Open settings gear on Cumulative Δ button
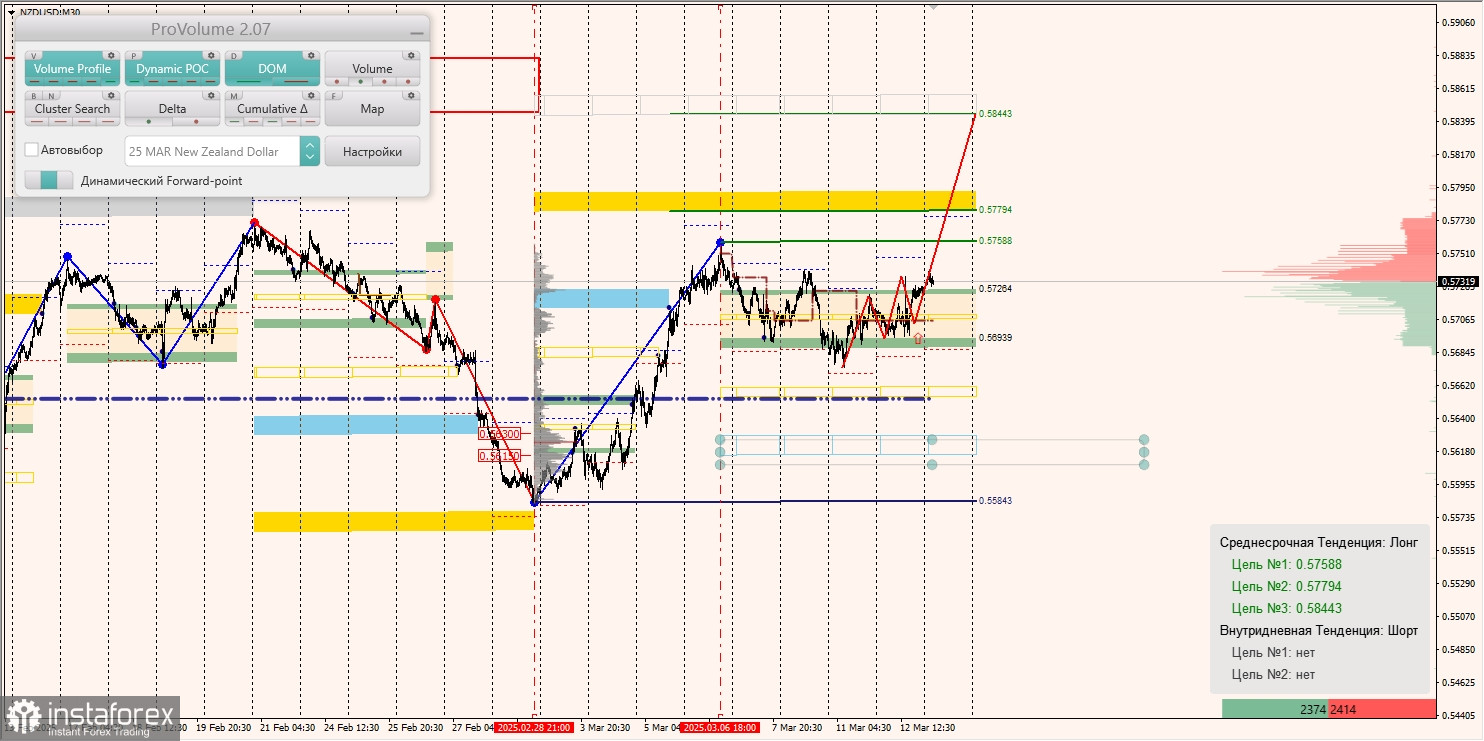Viewport: 1484px width, 741px height. pyautogui.click(x=311, y=95)
